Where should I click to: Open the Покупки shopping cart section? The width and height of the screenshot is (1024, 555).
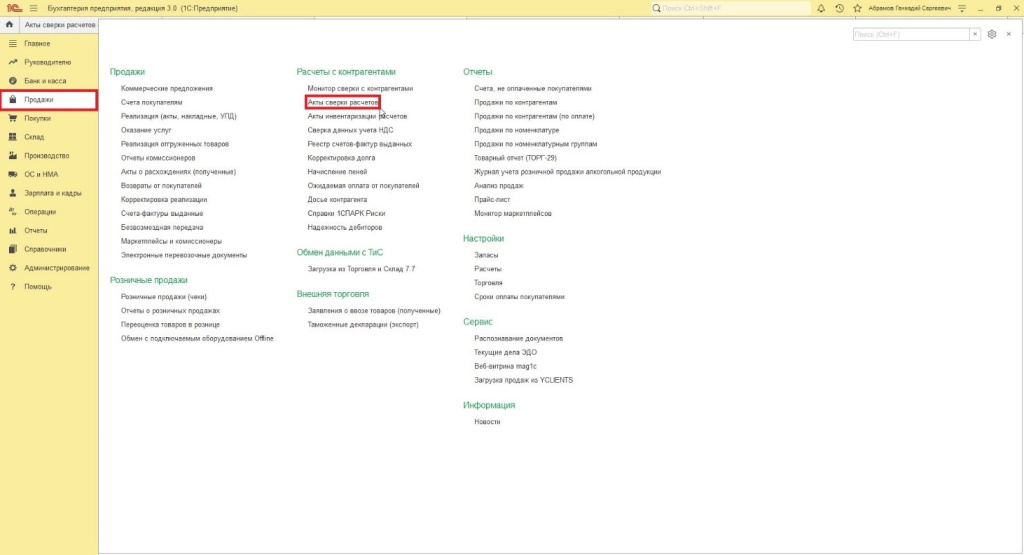click(37, 118)
